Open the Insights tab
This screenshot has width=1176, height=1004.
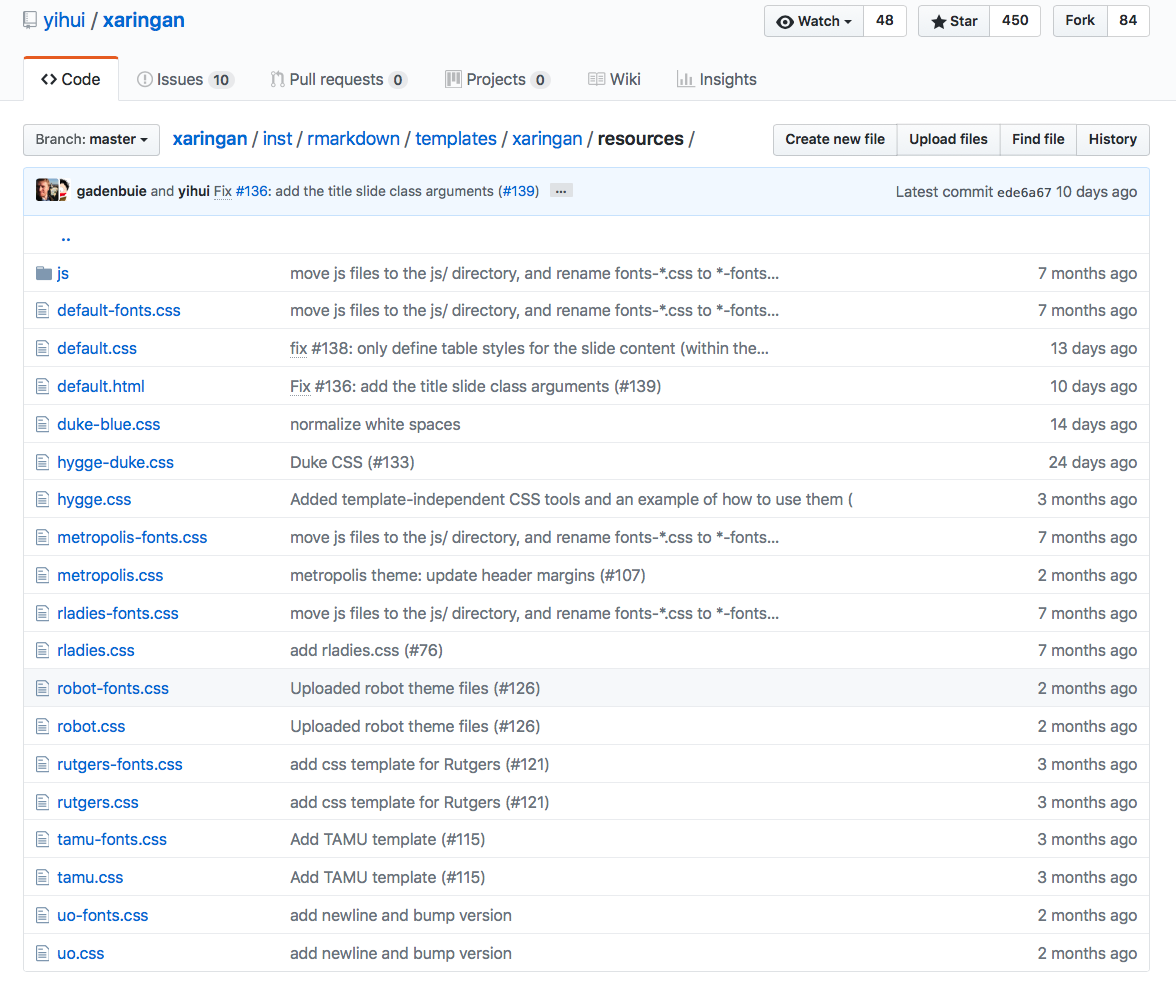point(717,79)
